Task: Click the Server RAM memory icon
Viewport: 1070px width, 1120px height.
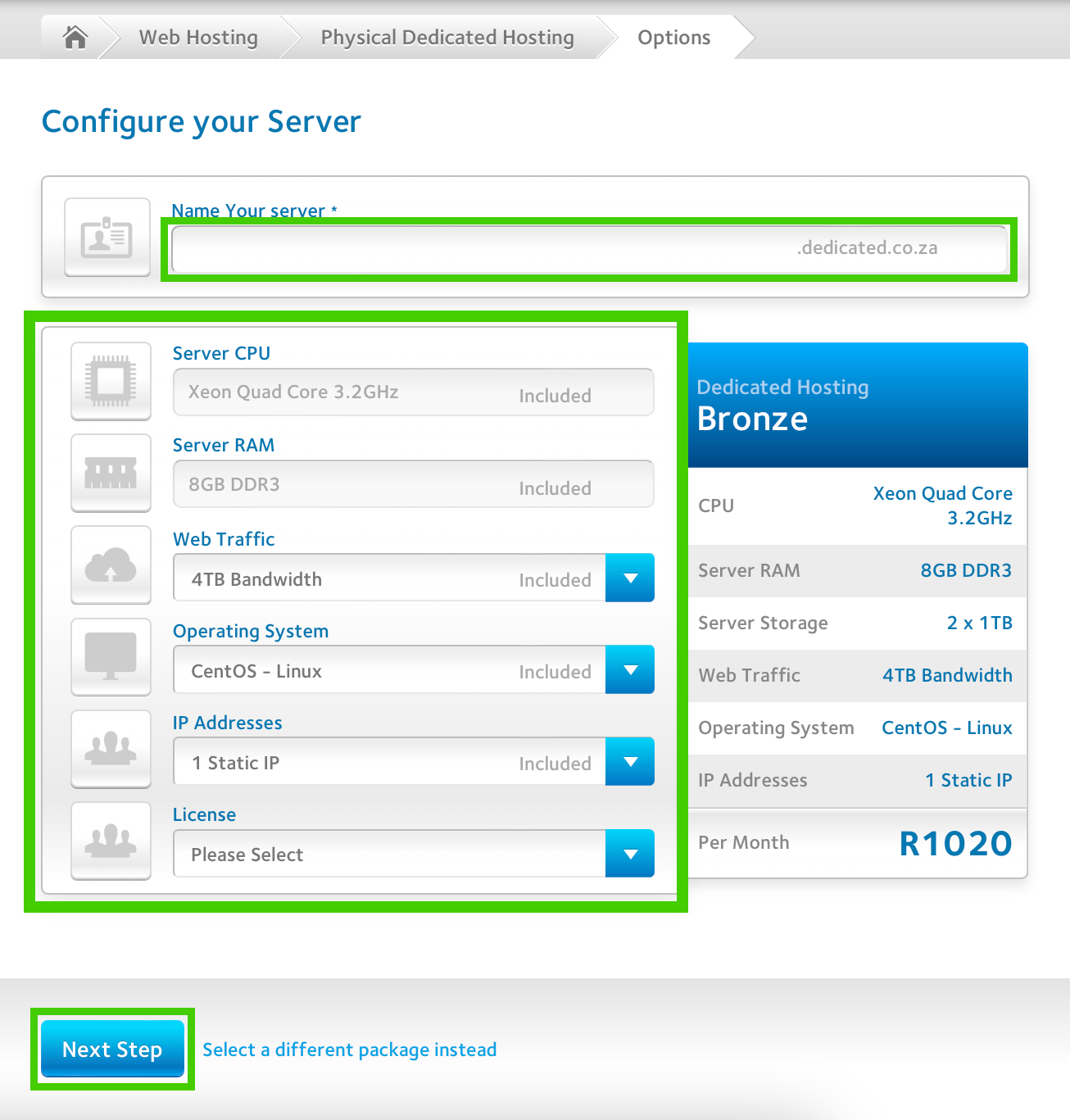Action: pyautogui.click(x=111, y=473)
